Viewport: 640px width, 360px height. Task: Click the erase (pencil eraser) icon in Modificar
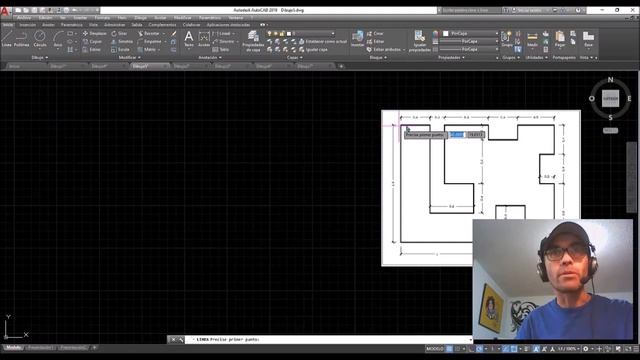click(173, 33)
